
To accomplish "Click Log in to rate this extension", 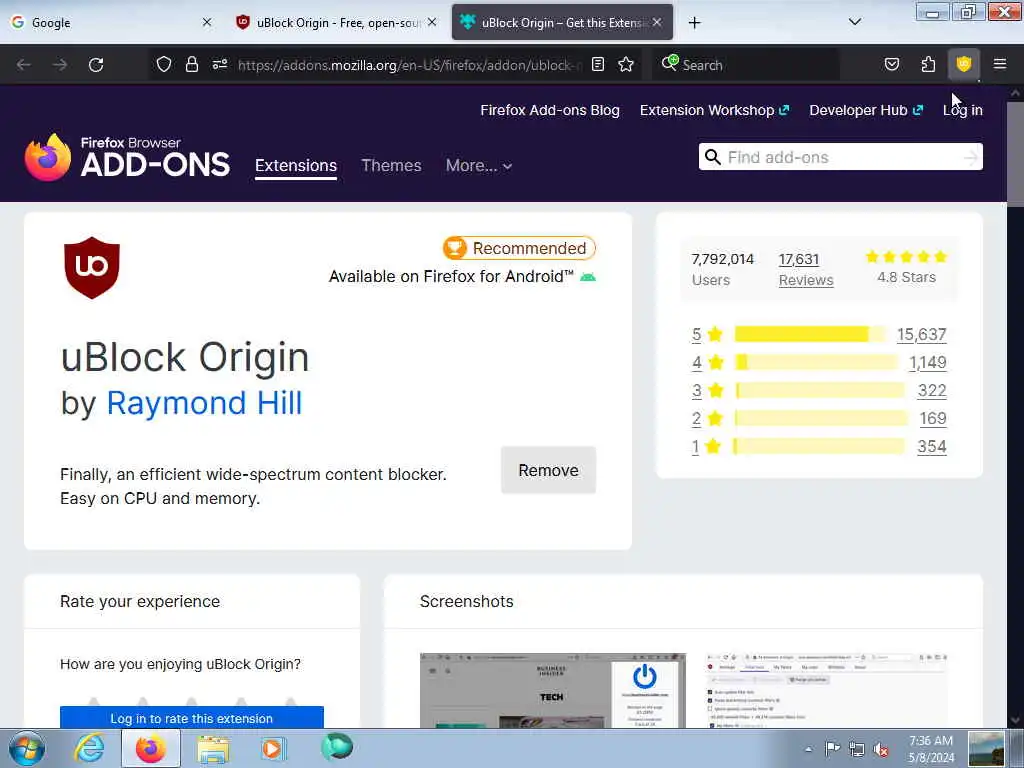I will pyautogui.click(x=191, y=718).
